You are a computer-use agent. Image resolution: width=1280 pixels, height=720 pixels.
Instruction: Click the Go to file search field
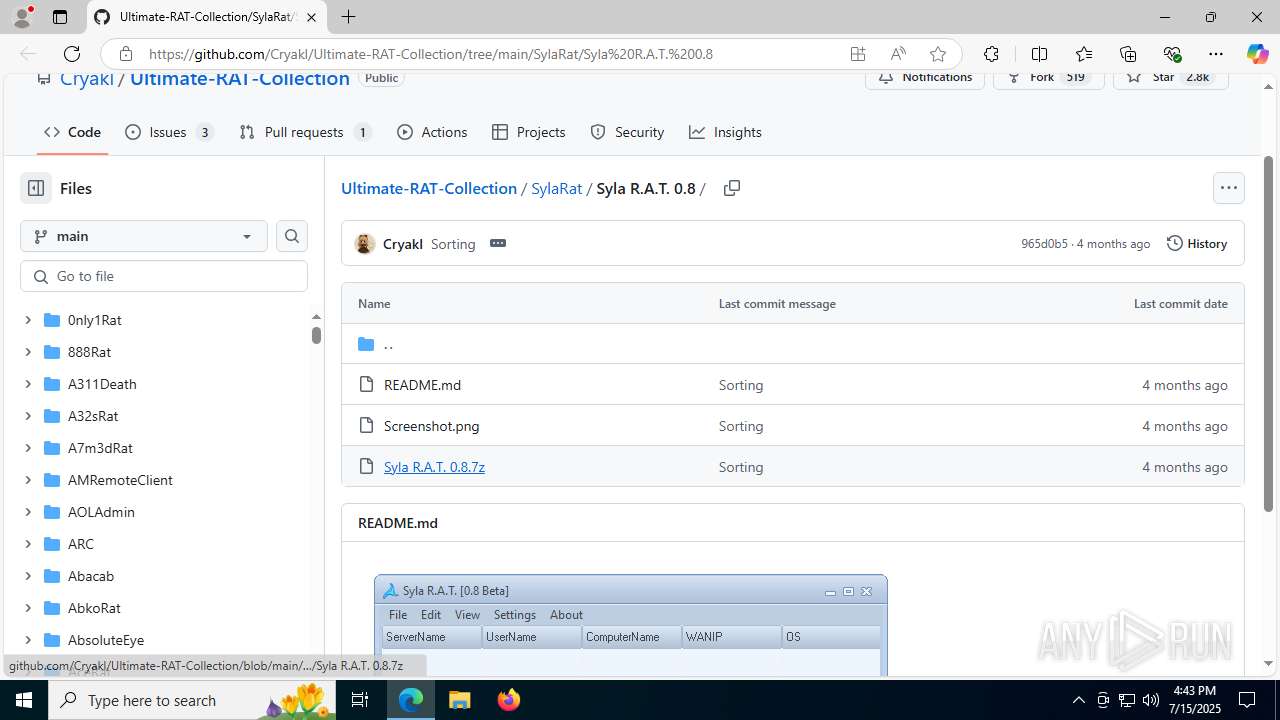coord(164,276)
